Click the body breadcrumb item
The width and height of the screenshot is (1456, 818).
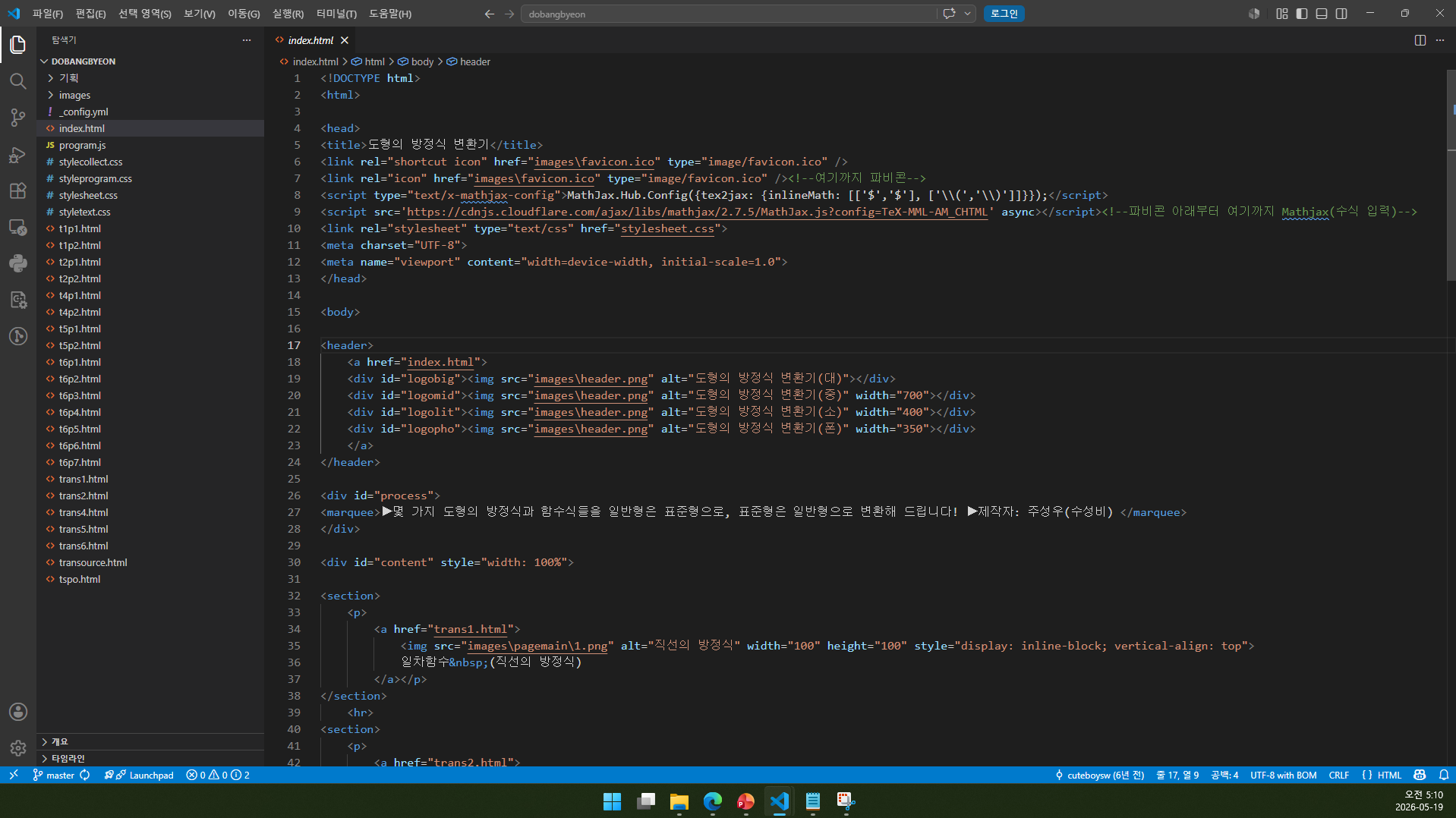tap(416, 61)
